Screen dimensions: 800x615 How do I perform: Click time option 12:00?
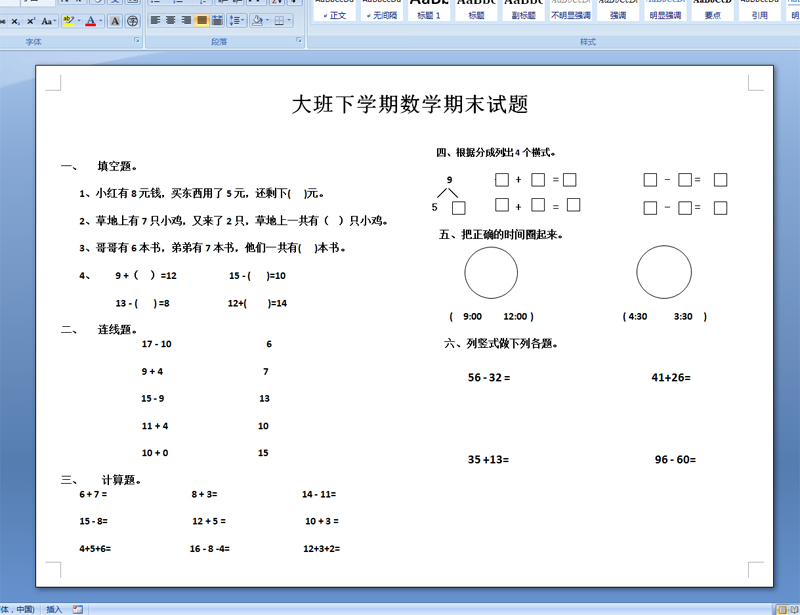pos(515,316)
